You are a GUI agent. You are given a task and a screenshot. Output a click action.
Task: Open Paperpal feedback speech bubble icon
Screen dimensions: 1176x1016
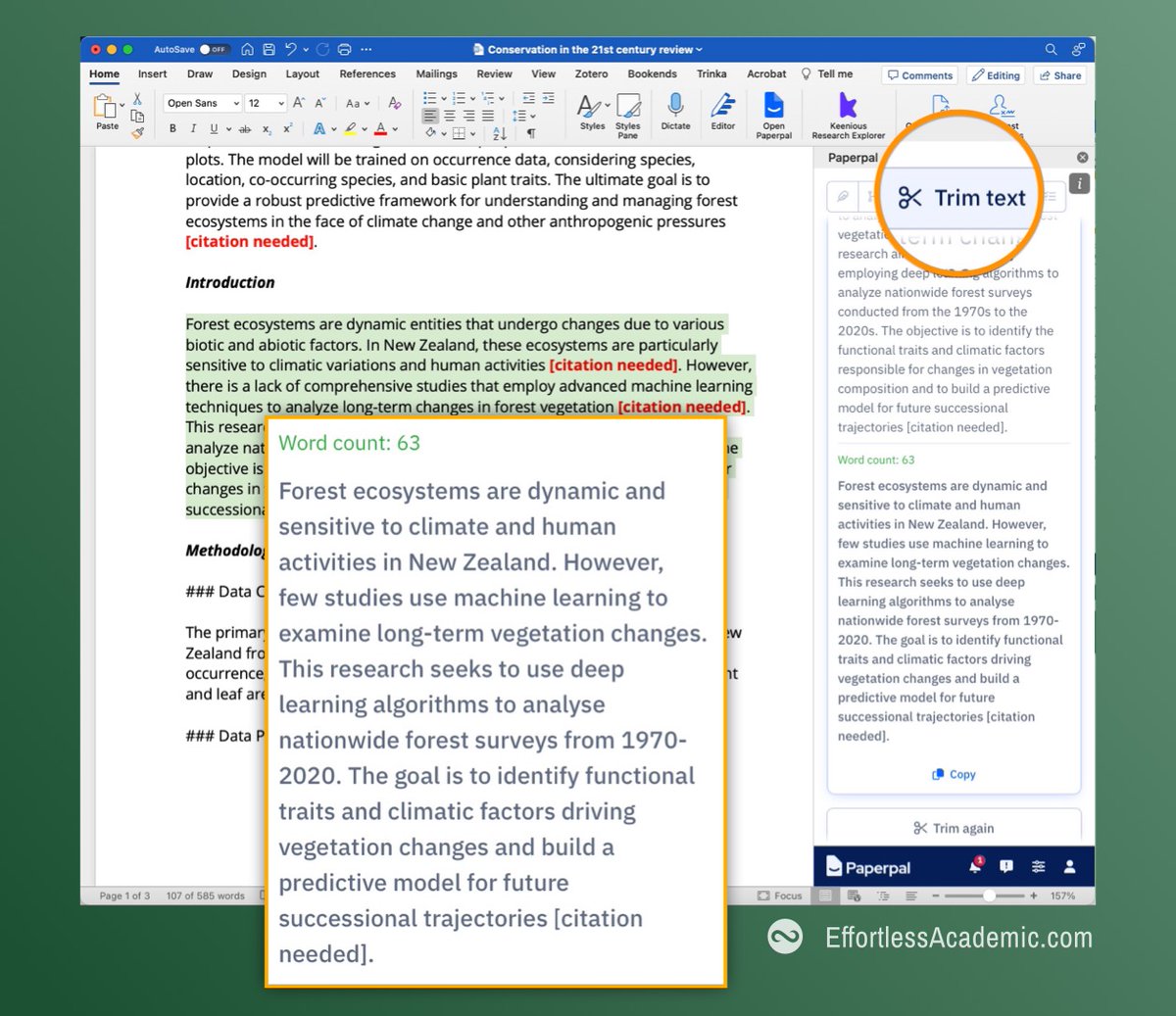click(1006, 866)
